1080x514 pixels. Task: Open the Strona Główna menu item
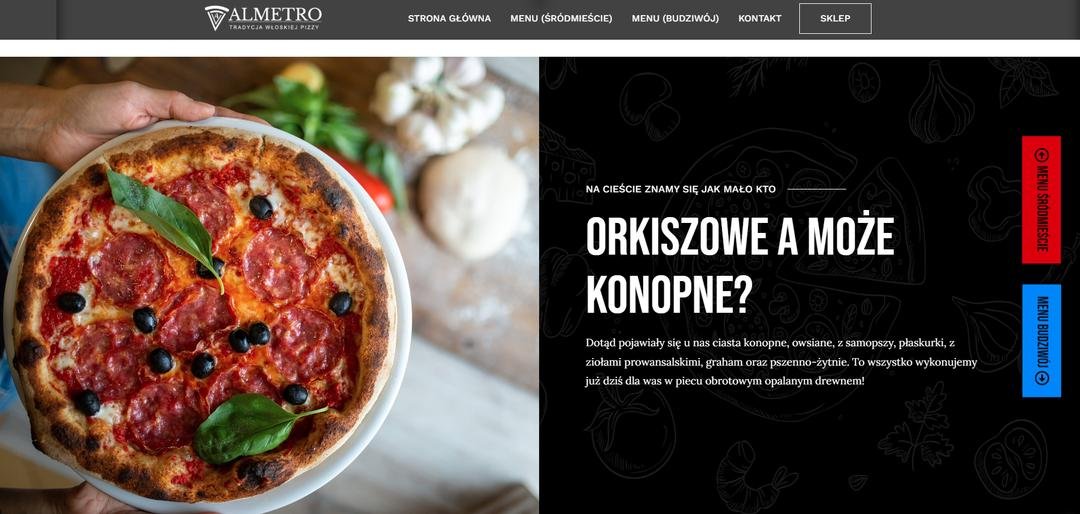[449, 19]
